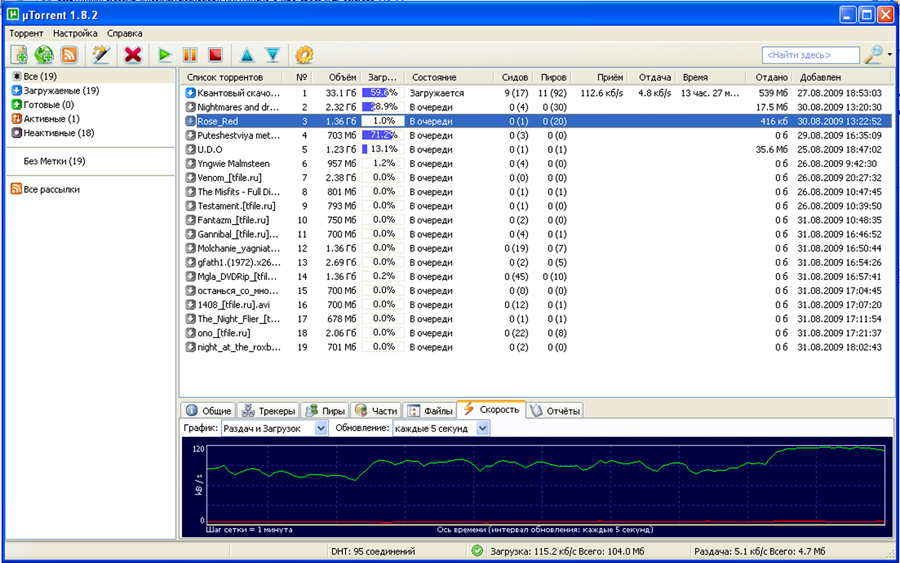Open the Обновление interval dropdown
Screen dimensions: 900x563
(x=483, y=428)
